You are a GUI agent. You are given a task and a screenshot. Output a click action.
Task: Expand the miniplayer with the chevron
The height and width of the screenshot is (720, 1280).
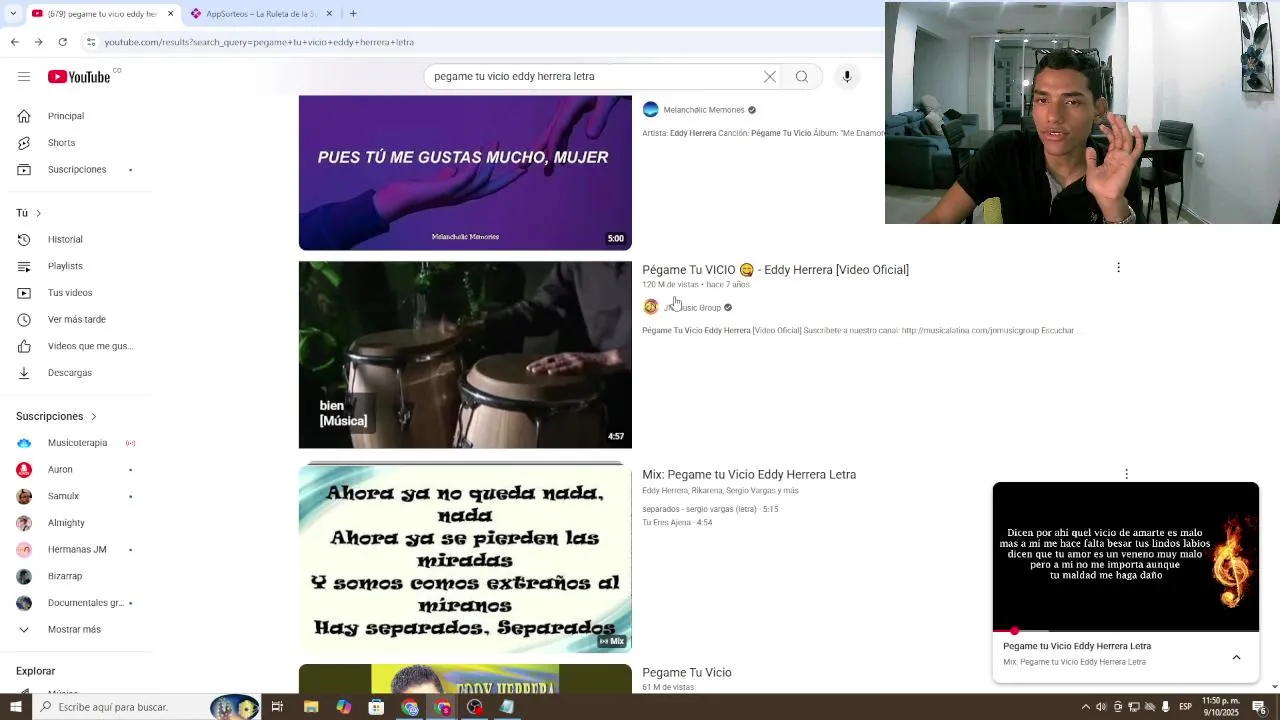[1236, 658]
